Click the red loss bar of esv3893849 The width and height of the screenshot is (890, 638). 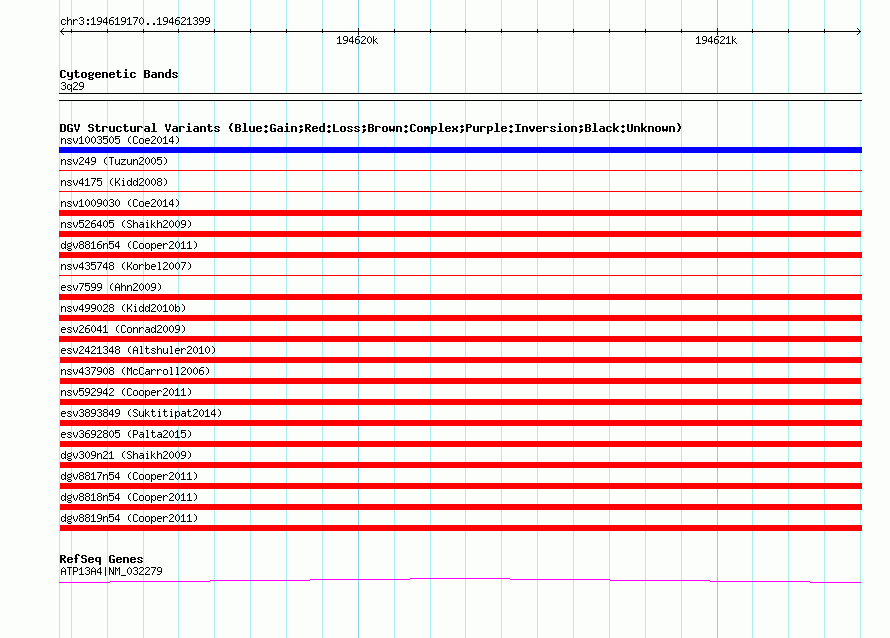tap(460, 423)
